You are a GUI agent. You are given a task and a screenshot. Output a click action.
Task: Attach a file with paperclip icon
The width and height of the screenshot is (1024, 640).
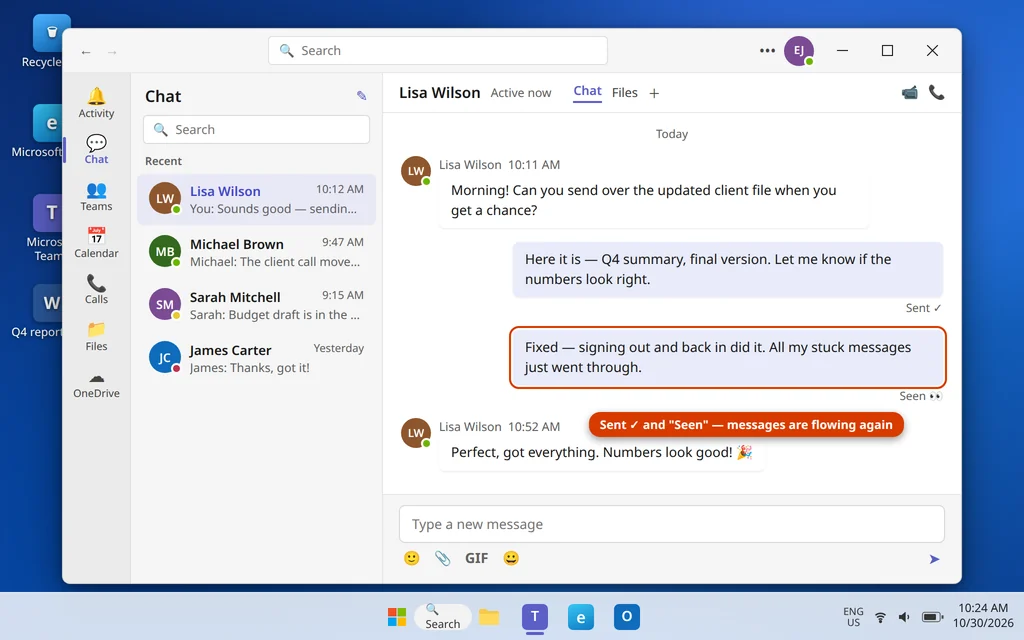pyautogui.click(x=442, y=558)
